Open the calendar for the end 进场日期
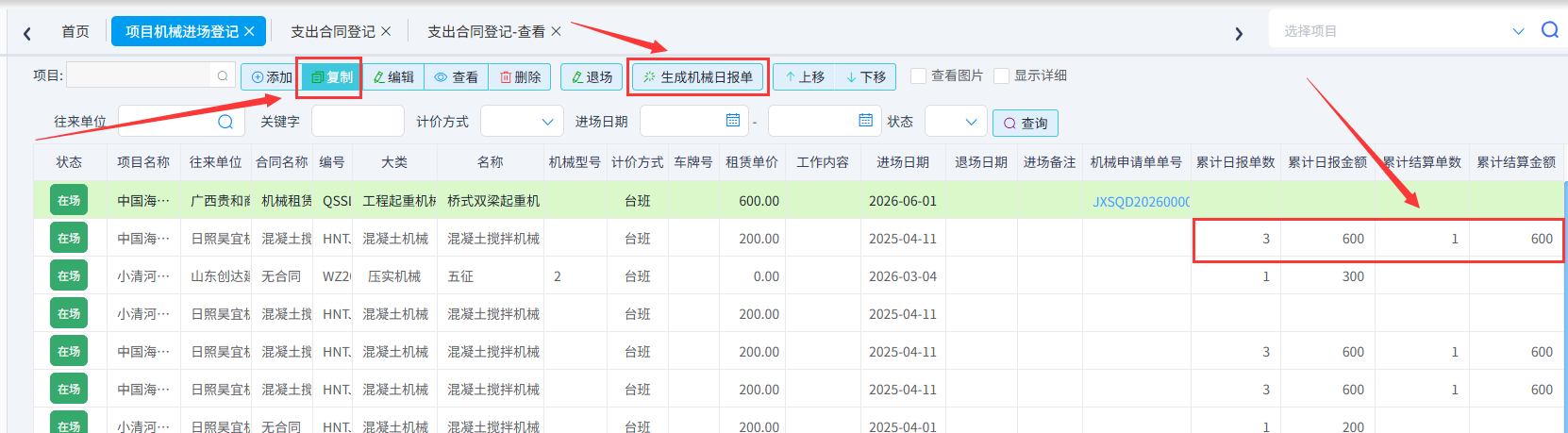Screen dimensions: 1568x433 click(865, 121)
